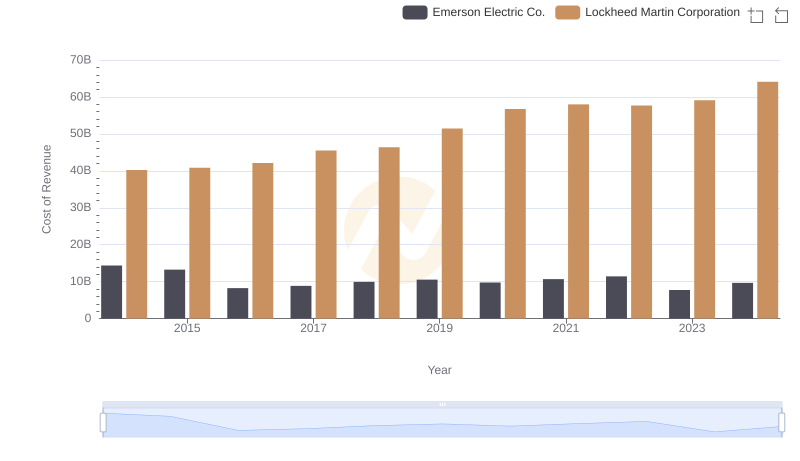The width and height of the screenshot is (800, 461).
Task: Click the Lockheed Martin bar for 2024
Action: 767,200
